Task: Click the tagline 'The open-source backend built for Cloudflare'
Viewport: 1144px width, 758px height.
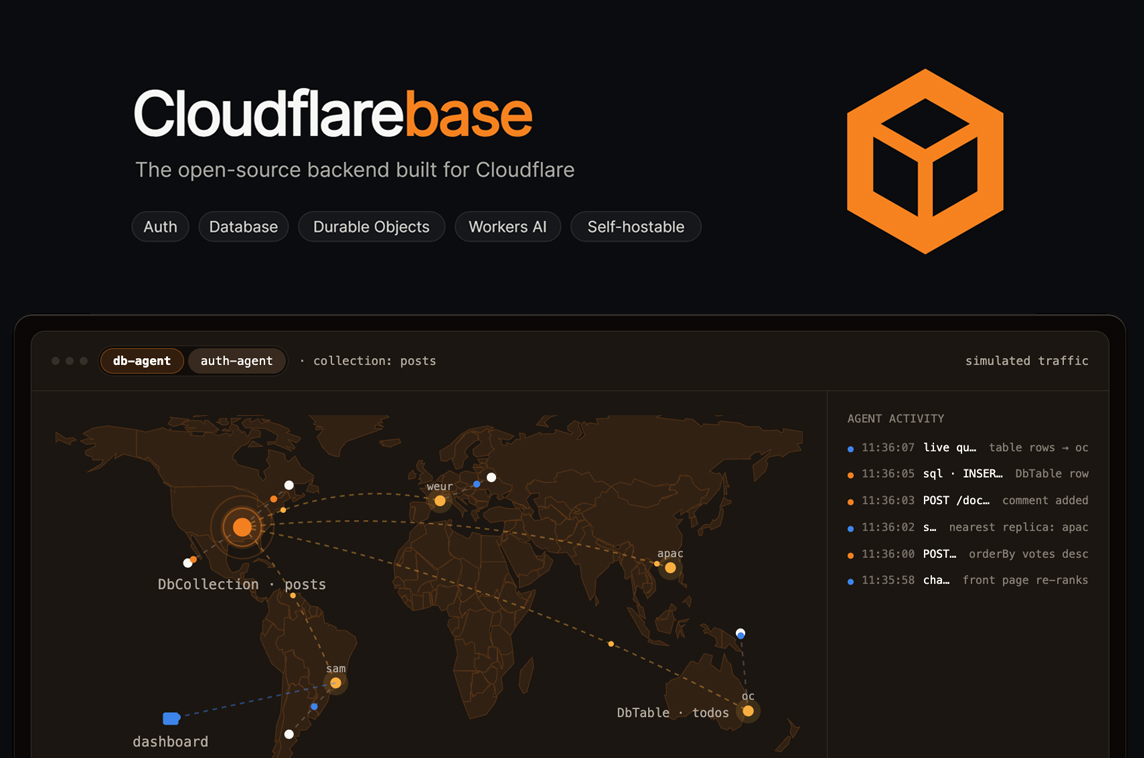Action: (x=355, y=170)
